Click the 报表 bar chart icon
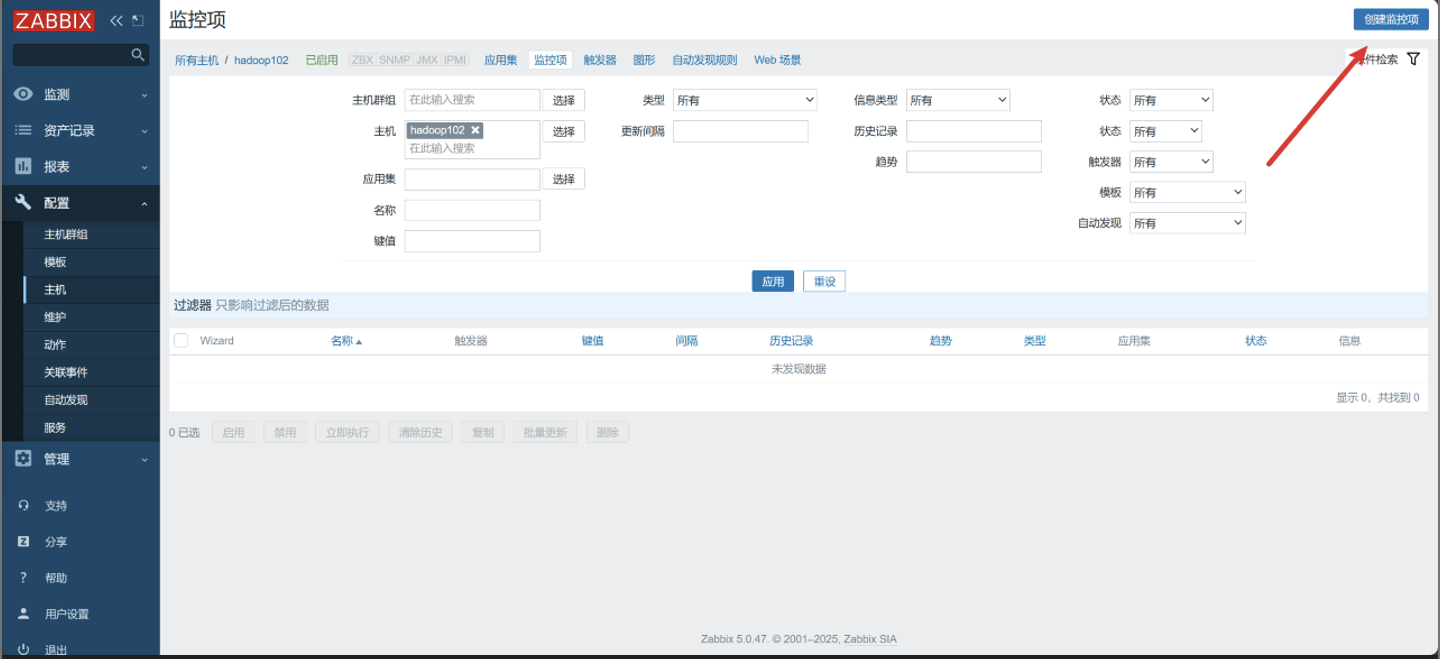1440x659 pixels. (x=23, y=166)
